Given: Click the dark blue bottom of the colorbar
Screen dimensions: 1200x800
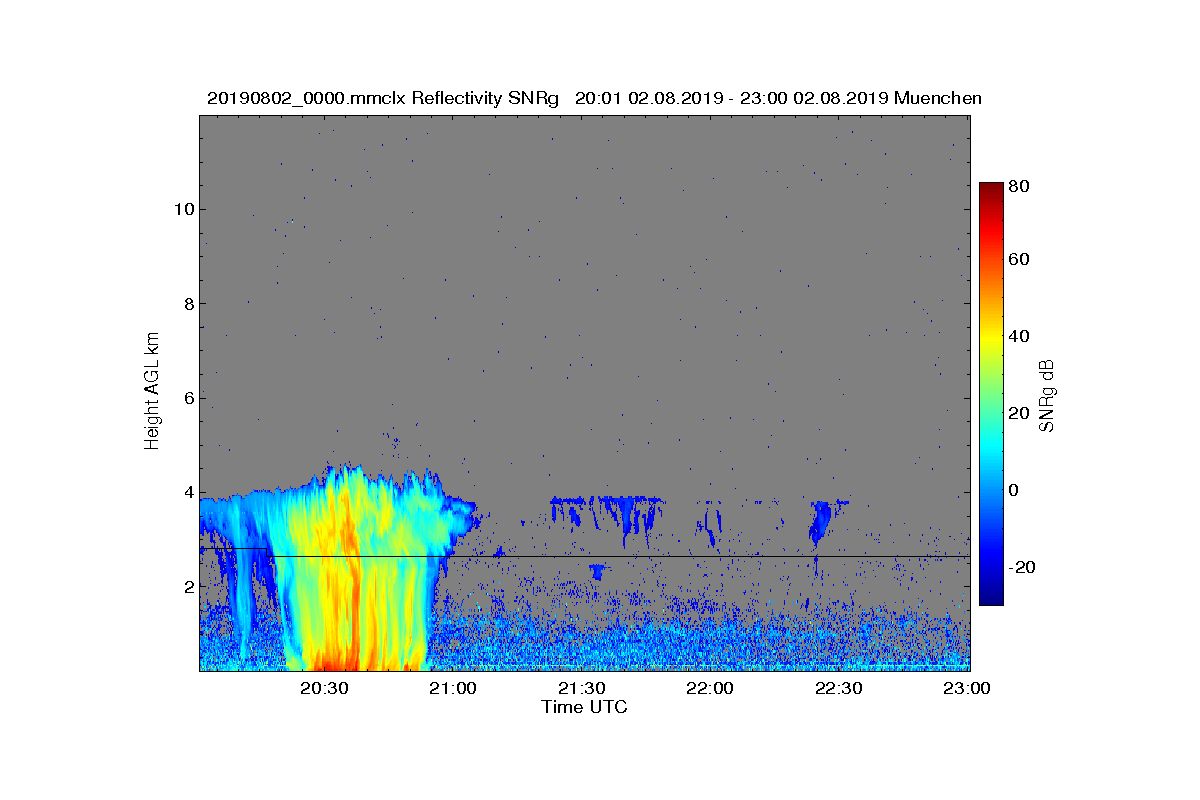Looking at the screenshot, I should pyautogui.click(x=991, y=596).
